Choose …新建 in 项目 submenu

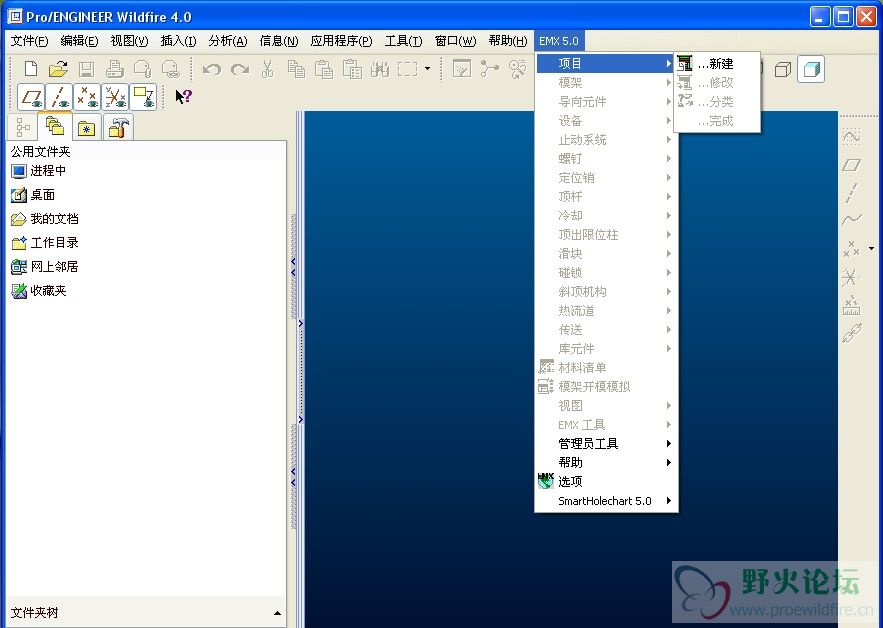717,64
